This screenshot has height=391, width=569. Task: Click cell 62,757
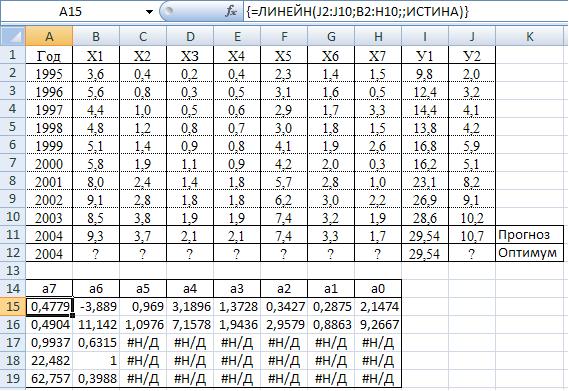point(49,379)
